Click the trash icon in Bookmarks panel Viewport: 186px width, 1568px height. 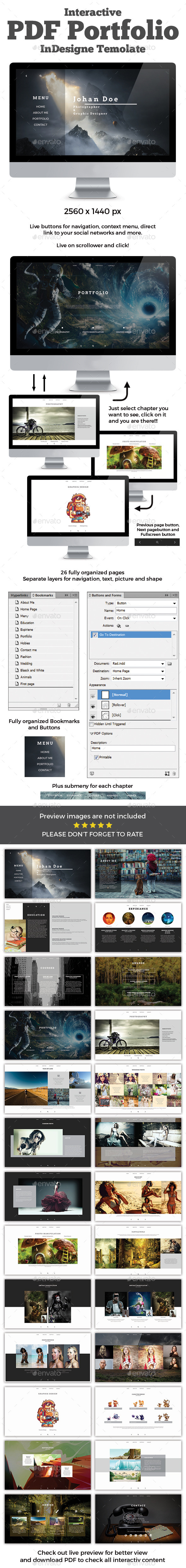pos(69,705)
